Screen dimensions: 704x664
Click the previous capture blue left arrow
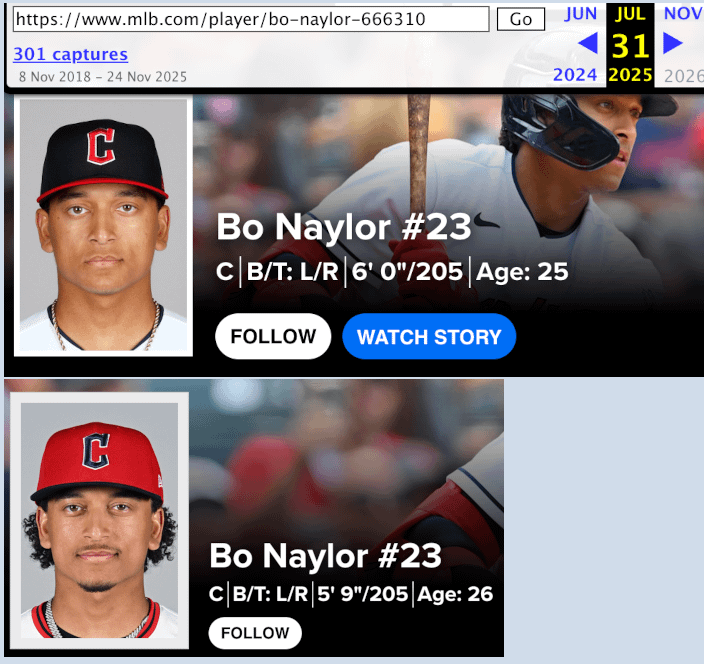588,43
